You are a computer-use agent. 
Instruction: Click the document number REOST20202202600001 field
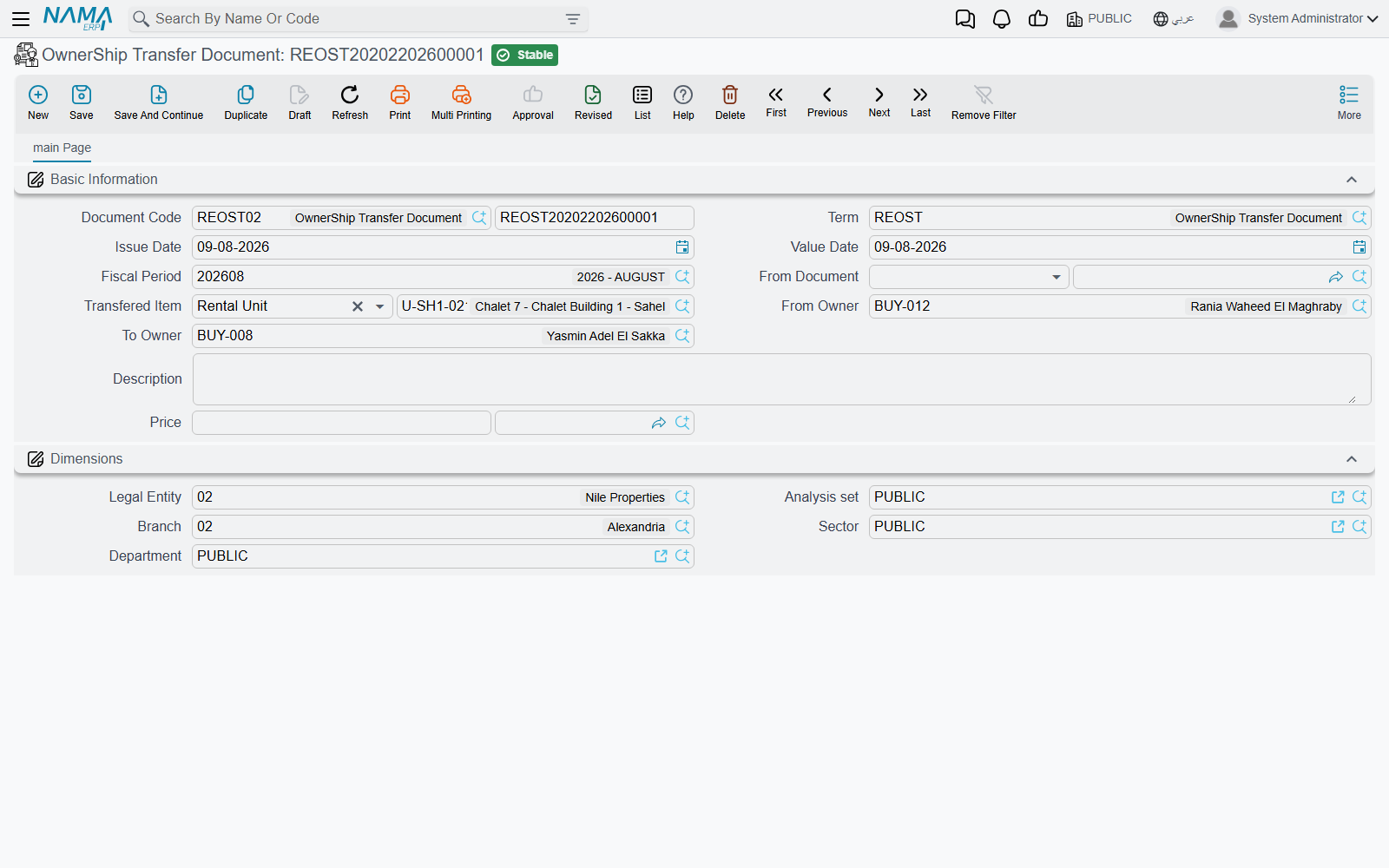[x=595, y=218]
